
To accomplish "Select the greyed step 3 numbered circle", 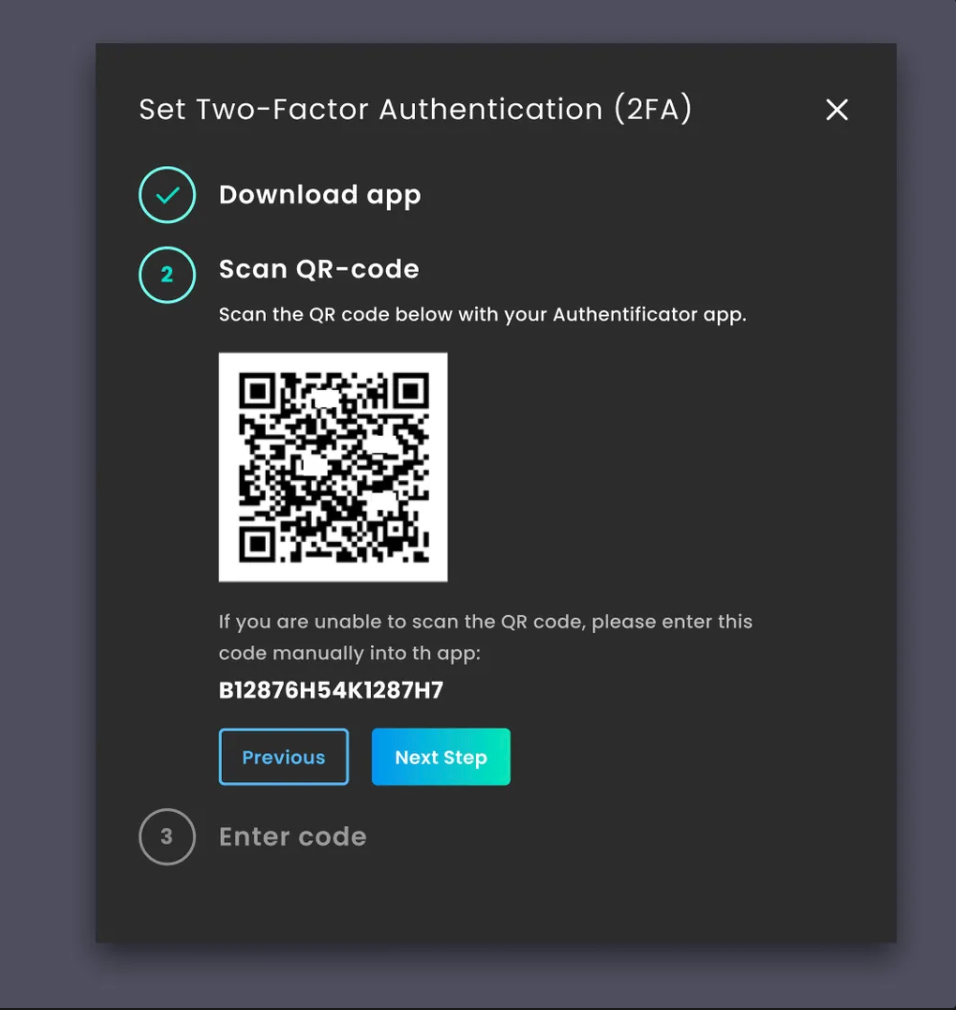I will click(167, 837).
